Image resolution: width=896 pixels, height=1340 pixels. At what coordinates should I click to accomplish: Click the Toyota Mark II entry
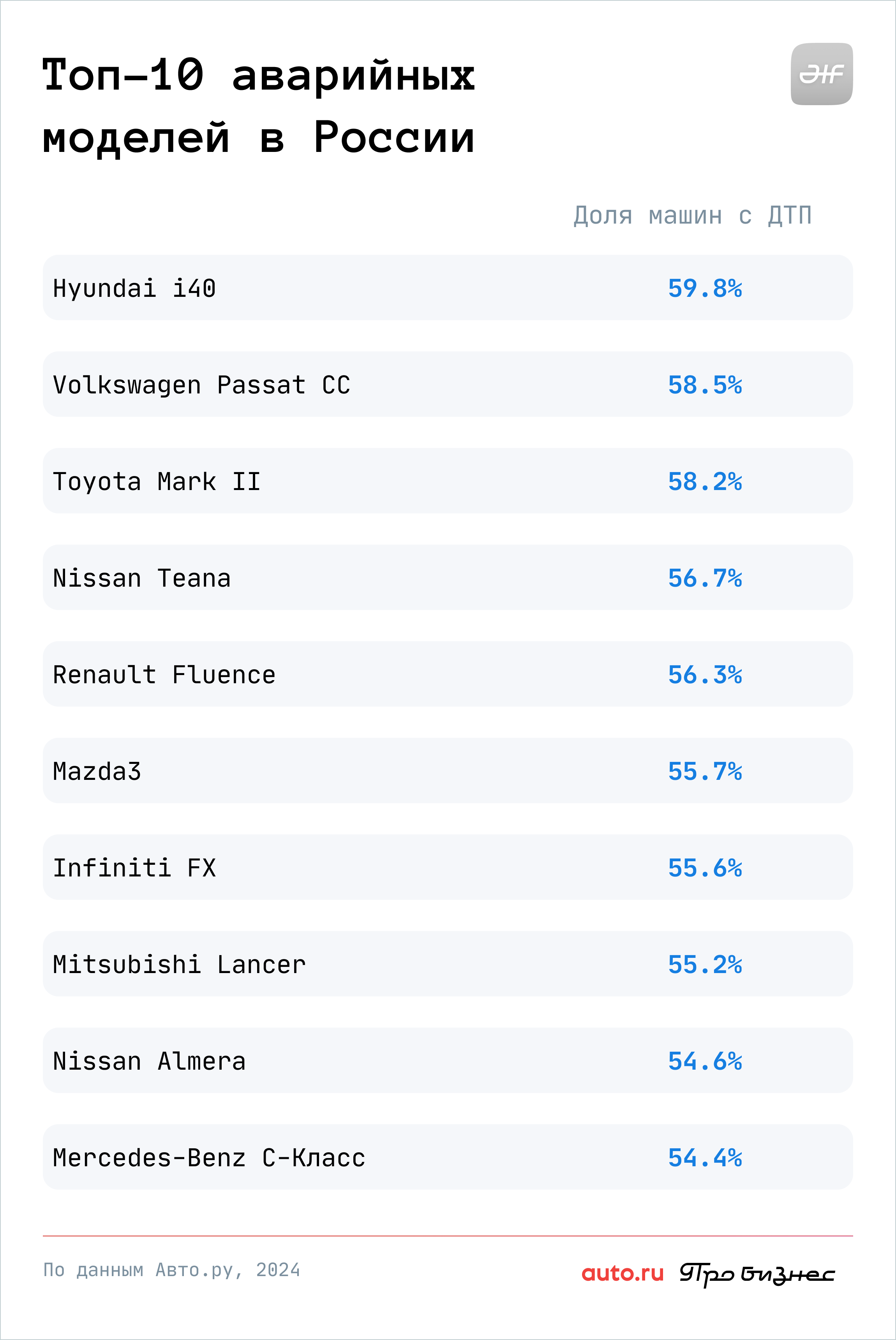tap(448, 481)
